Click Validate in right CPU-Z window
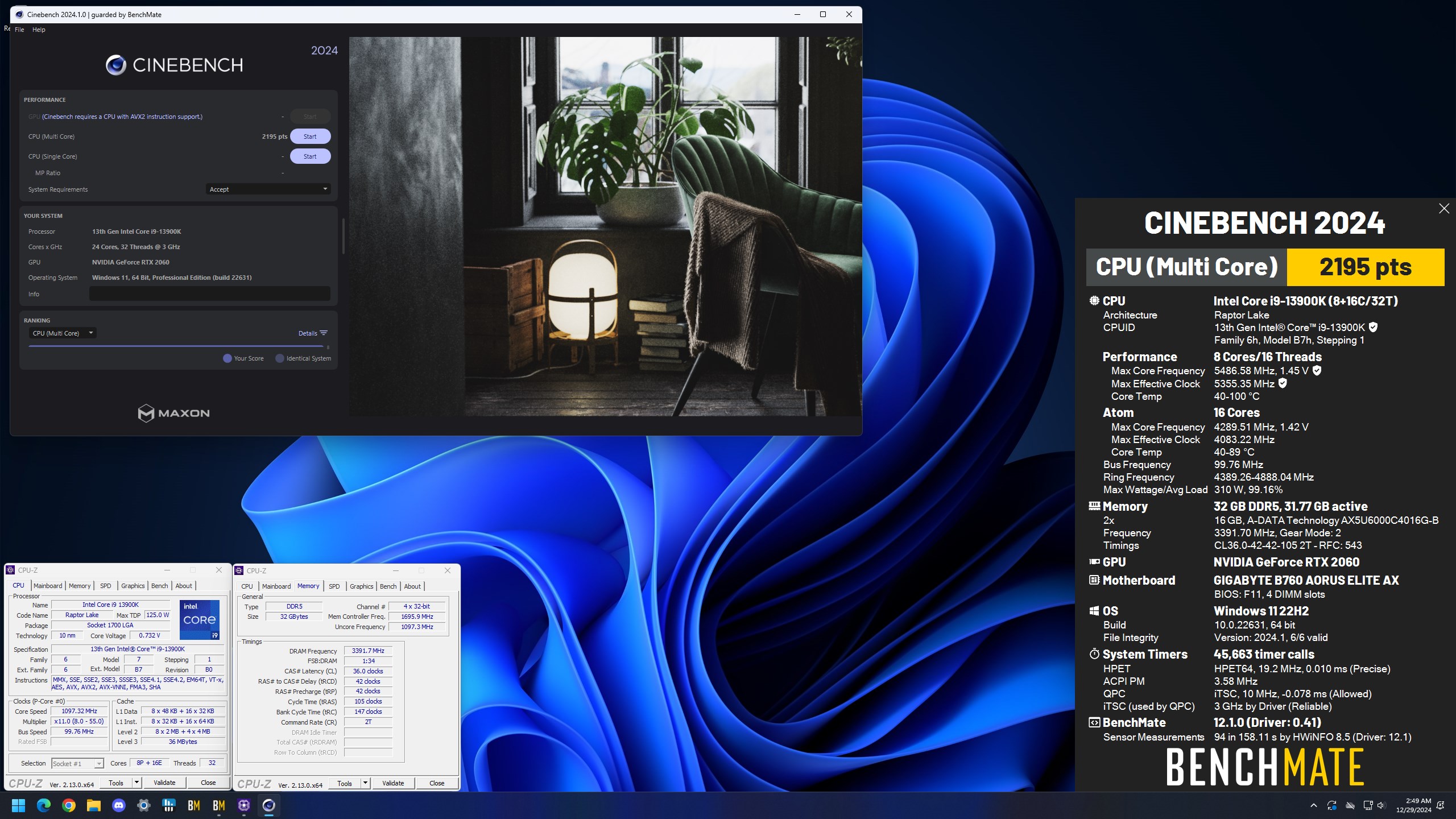The width and height of the screenshot is (1456, 819). [393, 784]
